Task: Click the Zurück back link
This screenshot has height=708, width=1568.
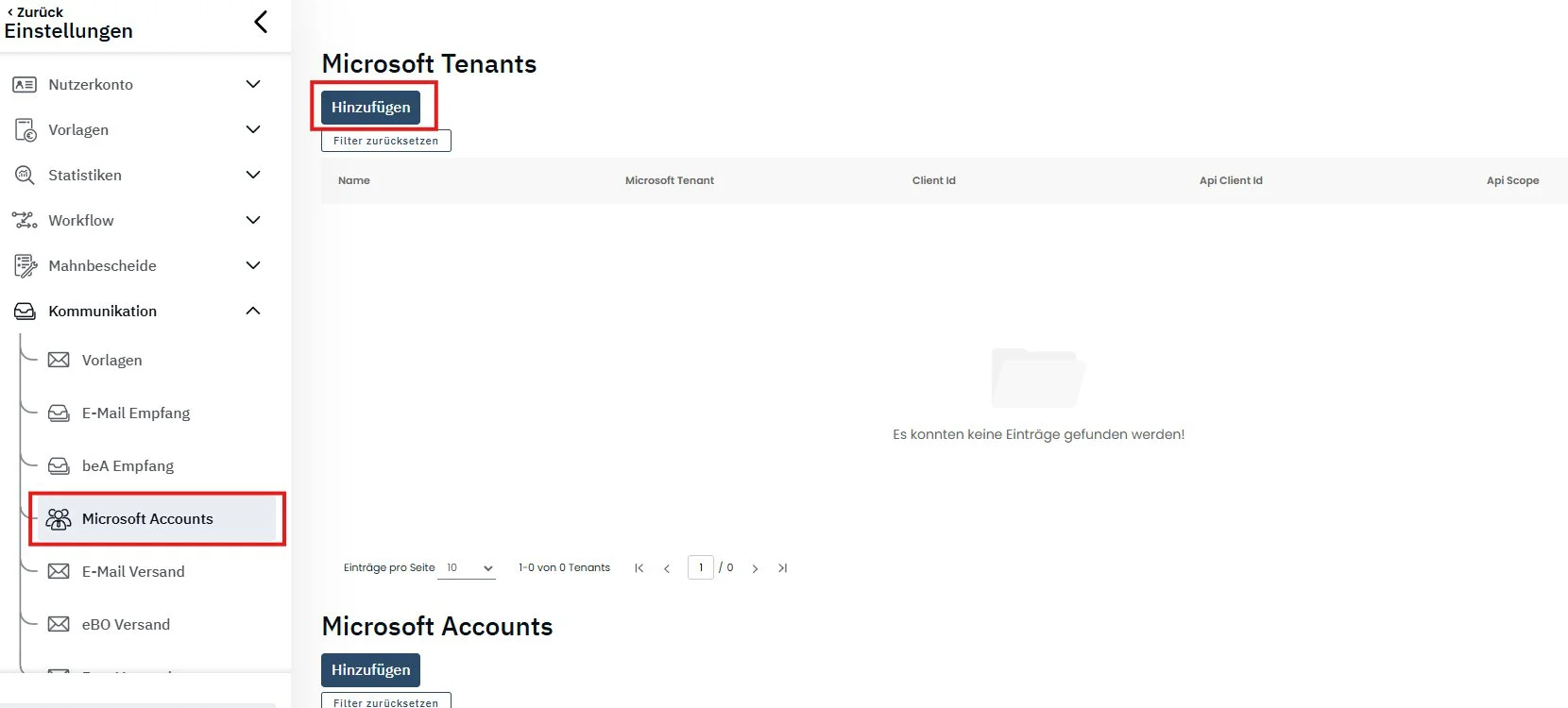Action: [35, 12]
